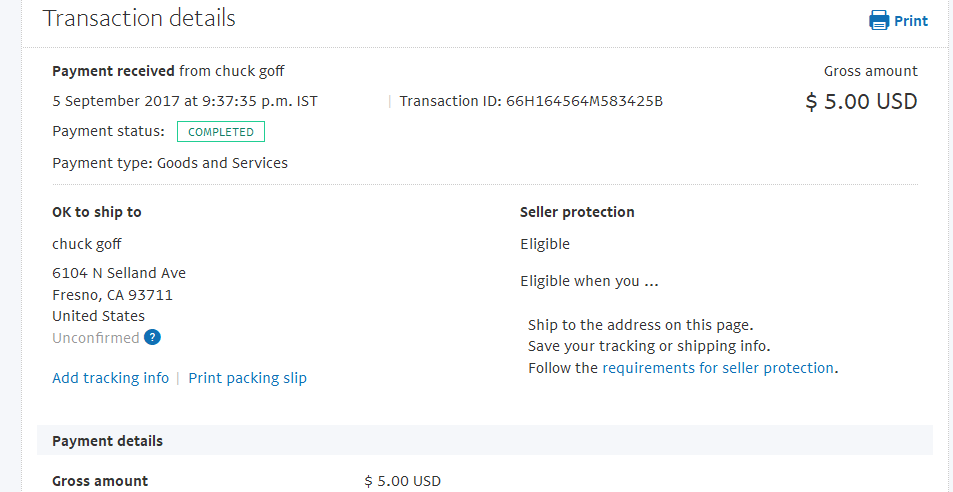The image size is (953, 492).
Task: Click the Payment details section header
Action: pos(484,440)
